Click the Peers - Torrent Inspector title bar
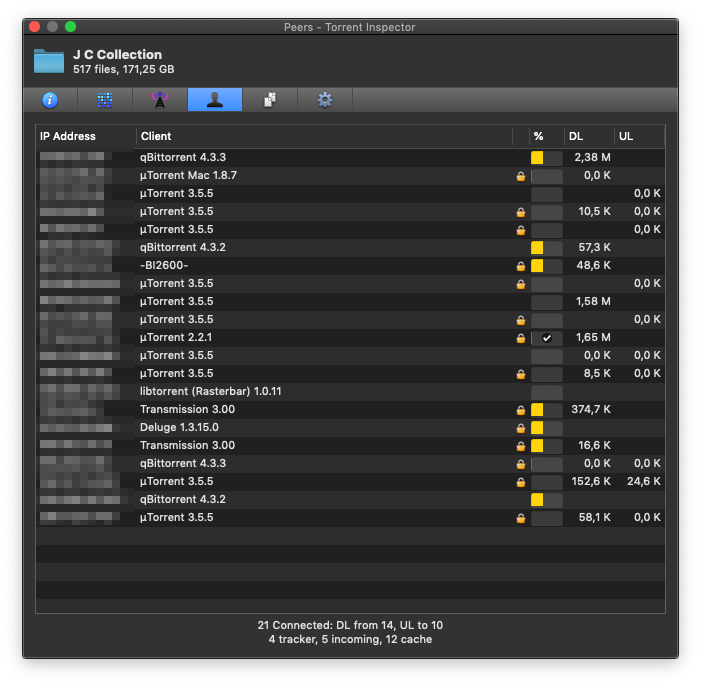This screenshot has width=701, height=685. point(350,27)
